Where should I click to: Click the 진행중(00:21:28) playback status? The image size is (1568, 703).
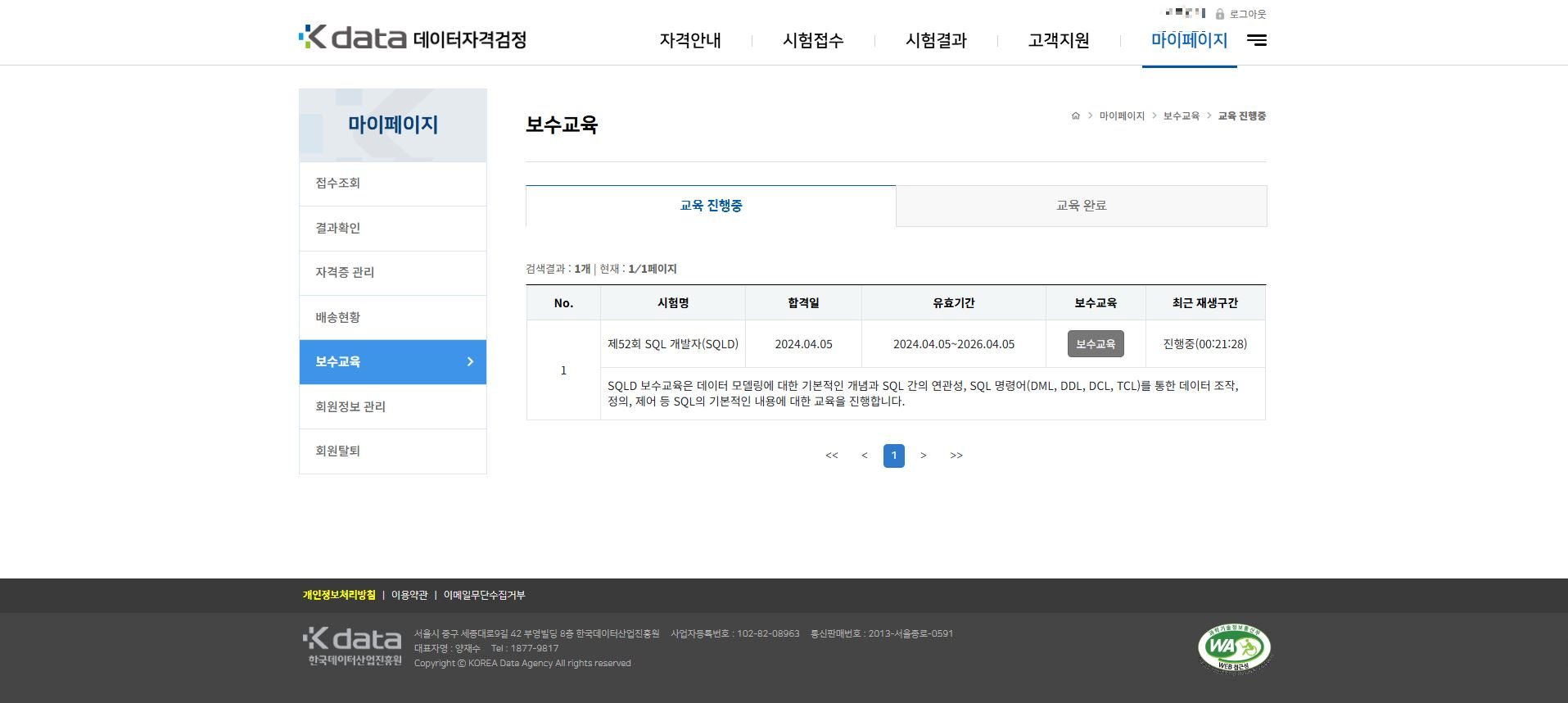coord(1205,344)
